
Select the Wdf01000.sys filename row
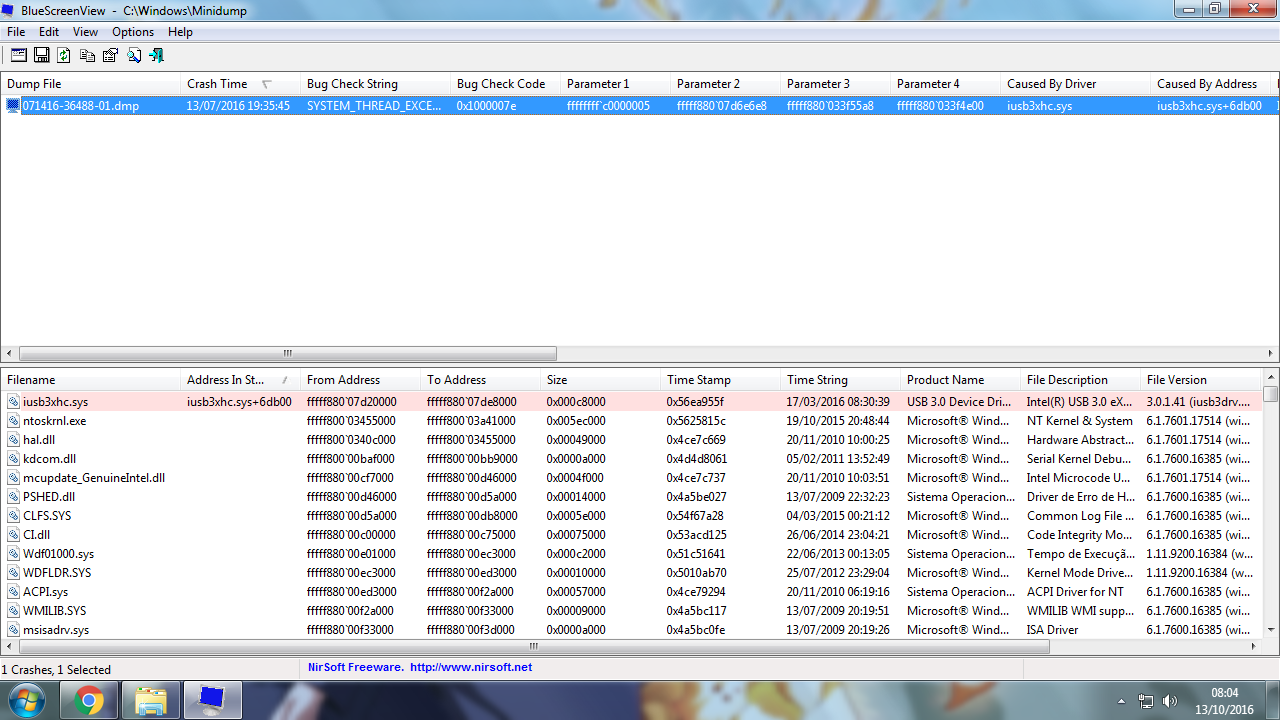pyautogui.click(x=631, y=554)
